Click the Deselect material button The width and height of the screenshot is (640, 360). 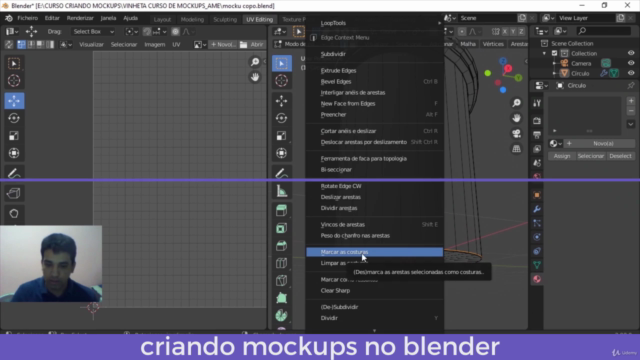(x=620, y=156)
